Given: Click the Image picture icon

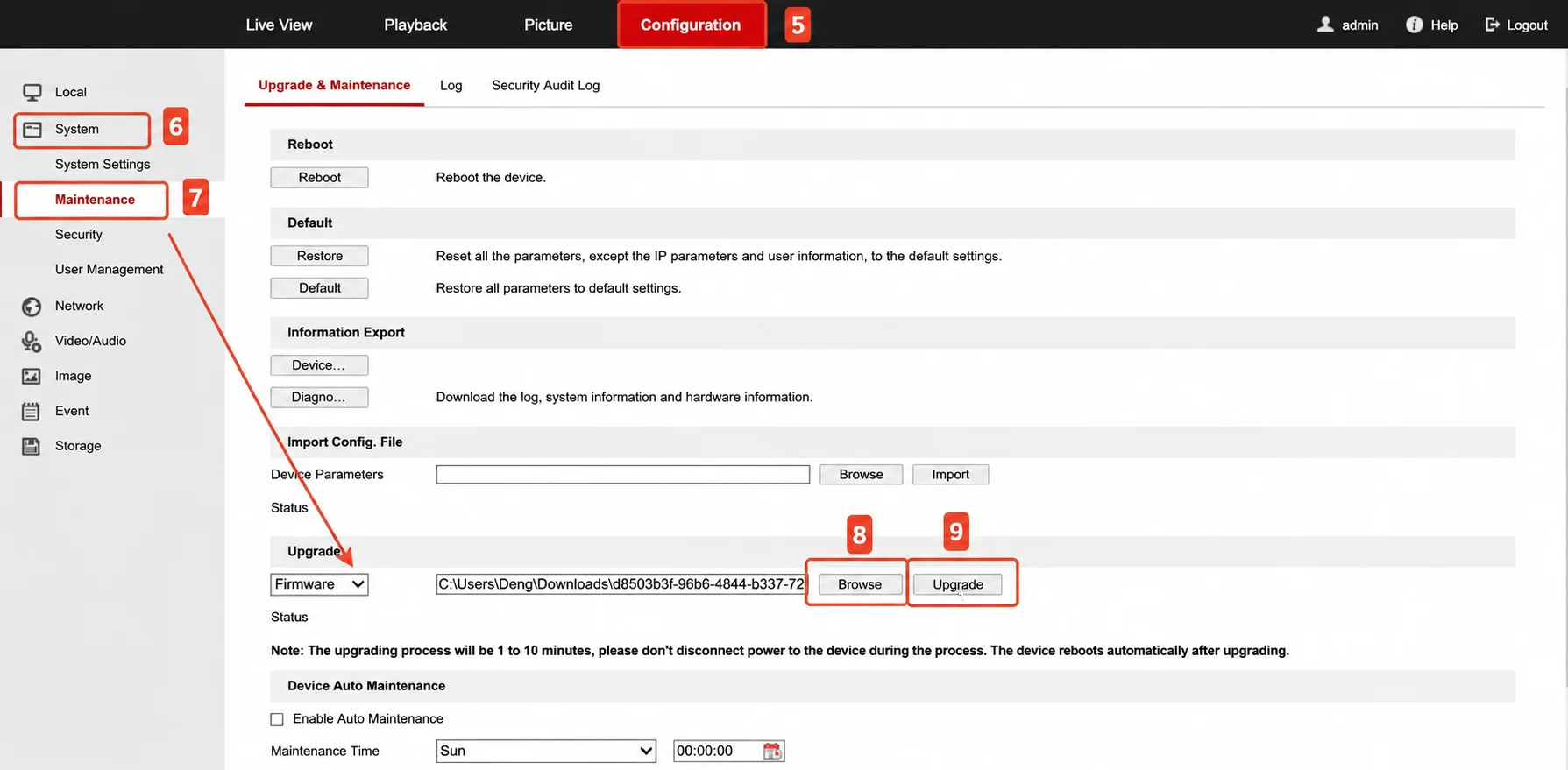Looking at the screenshot, I should [x=32, y=377].
